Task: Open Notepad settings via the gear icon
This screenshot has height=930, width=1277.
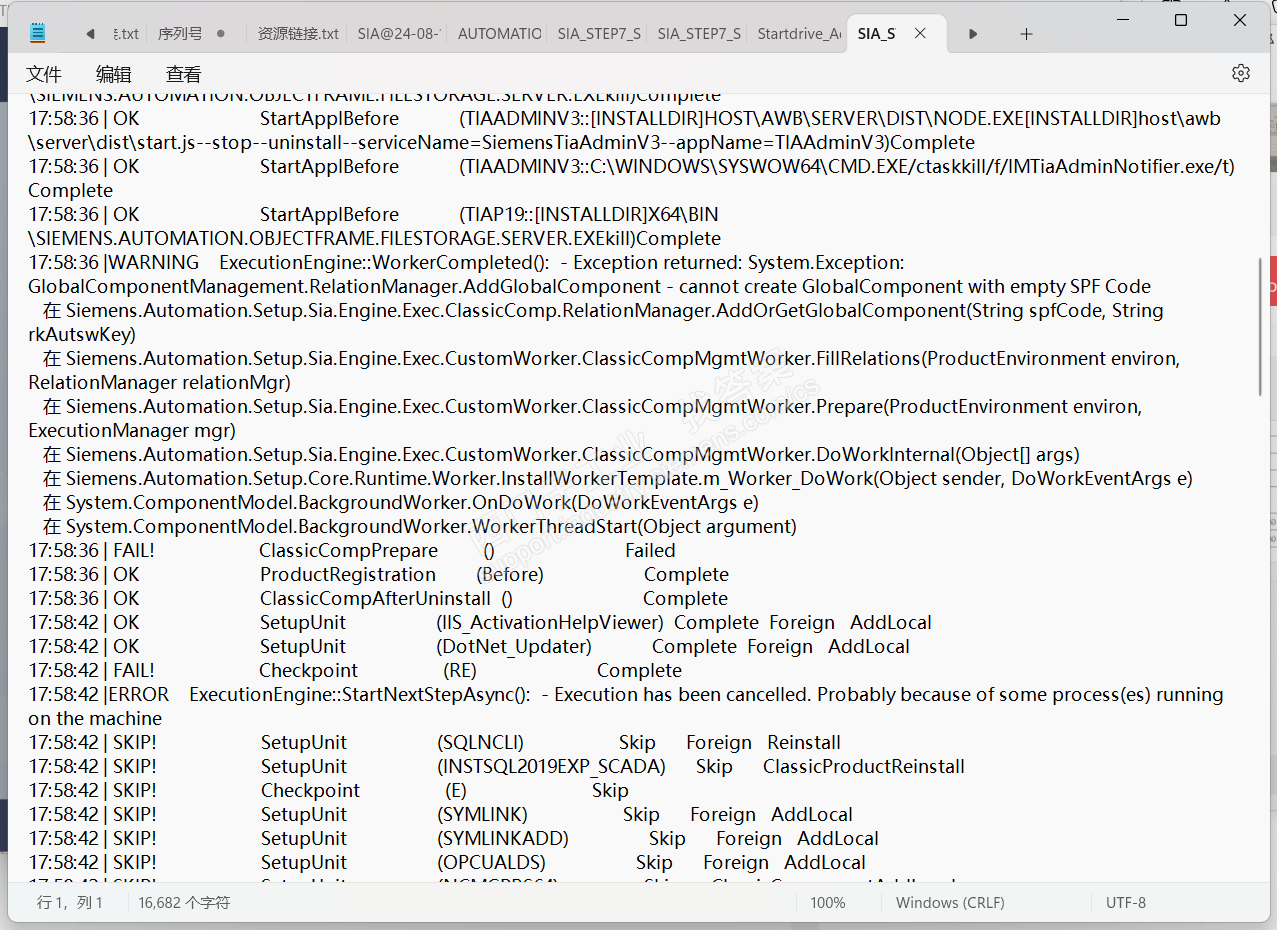Action: pyautogui.click(x=1241, y=73)
